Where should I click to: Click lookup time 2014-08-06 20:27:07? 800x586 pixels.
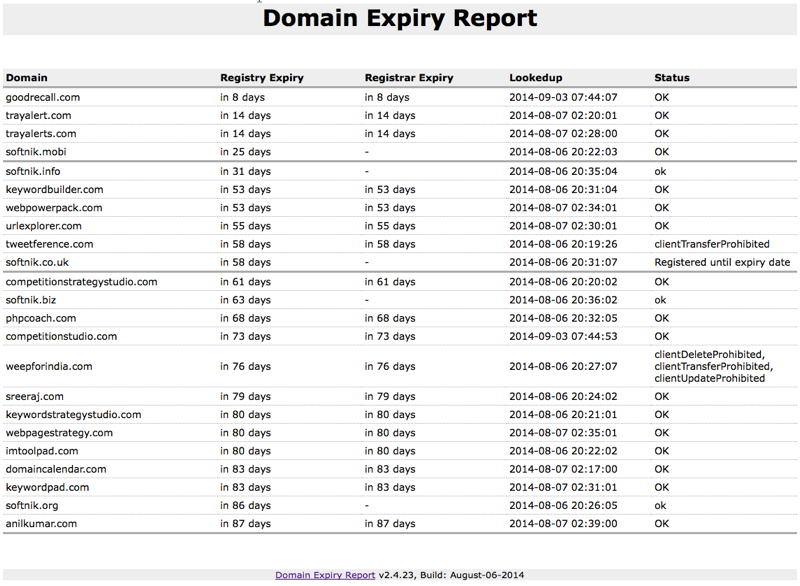pos(563,366)
